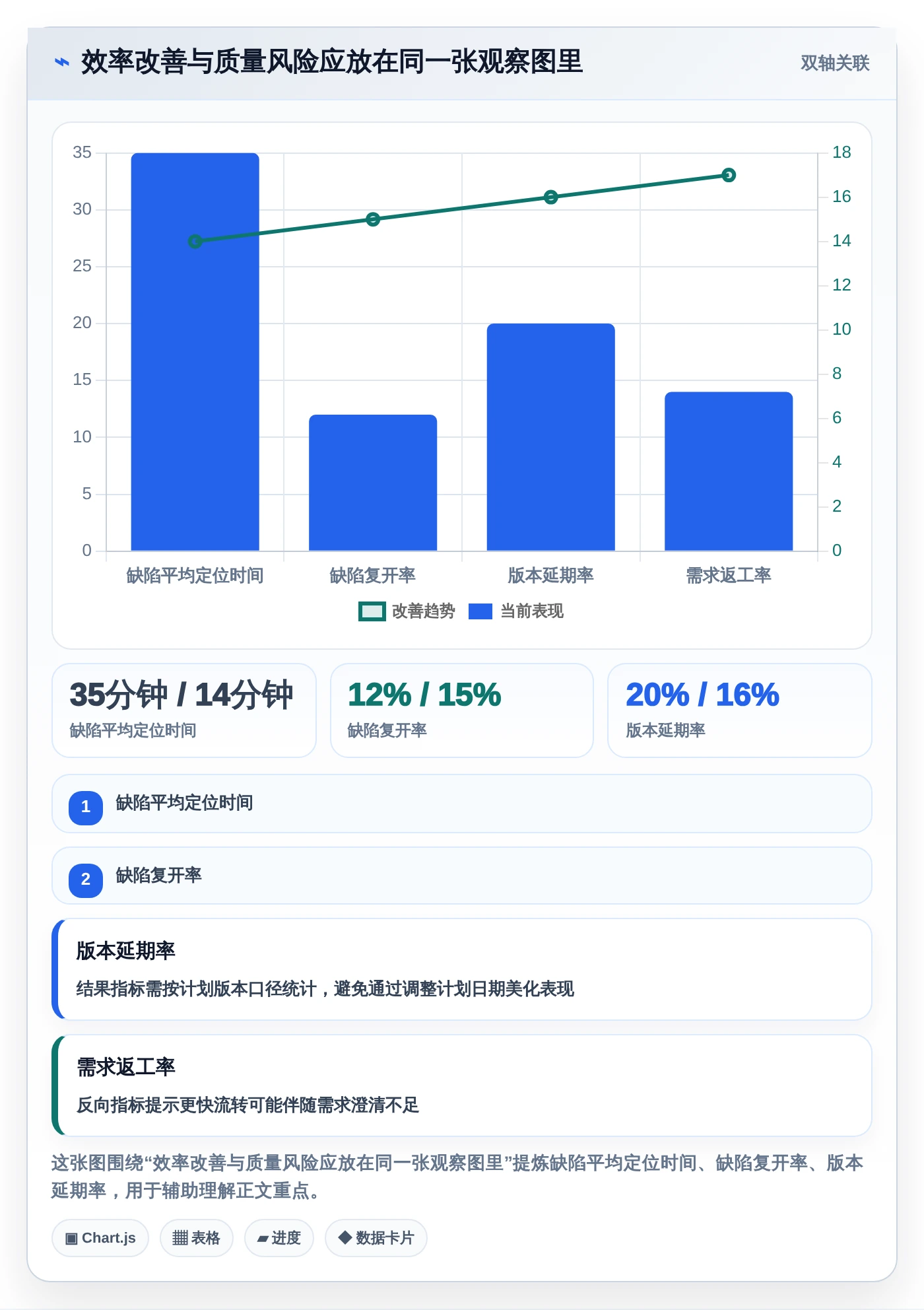Toggle the 改善趋势 legend swatch
Image resolution: width=924 pixels, height=1310 pixels.
point(372,611)
